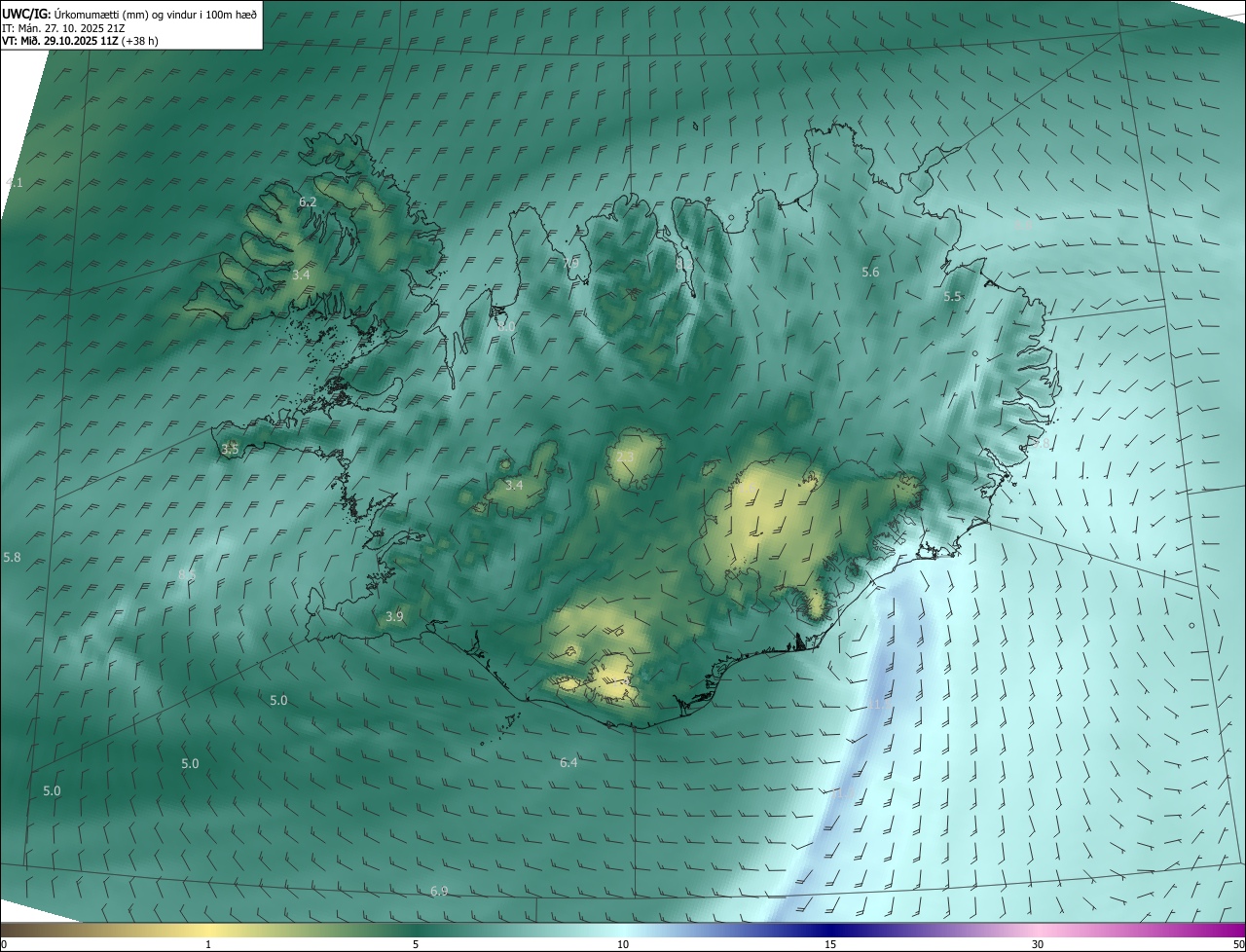Click the 0 tick on the color legend
Viewport: 1246px width, 952px height.
pyautogui.click(x=3, y=944)
